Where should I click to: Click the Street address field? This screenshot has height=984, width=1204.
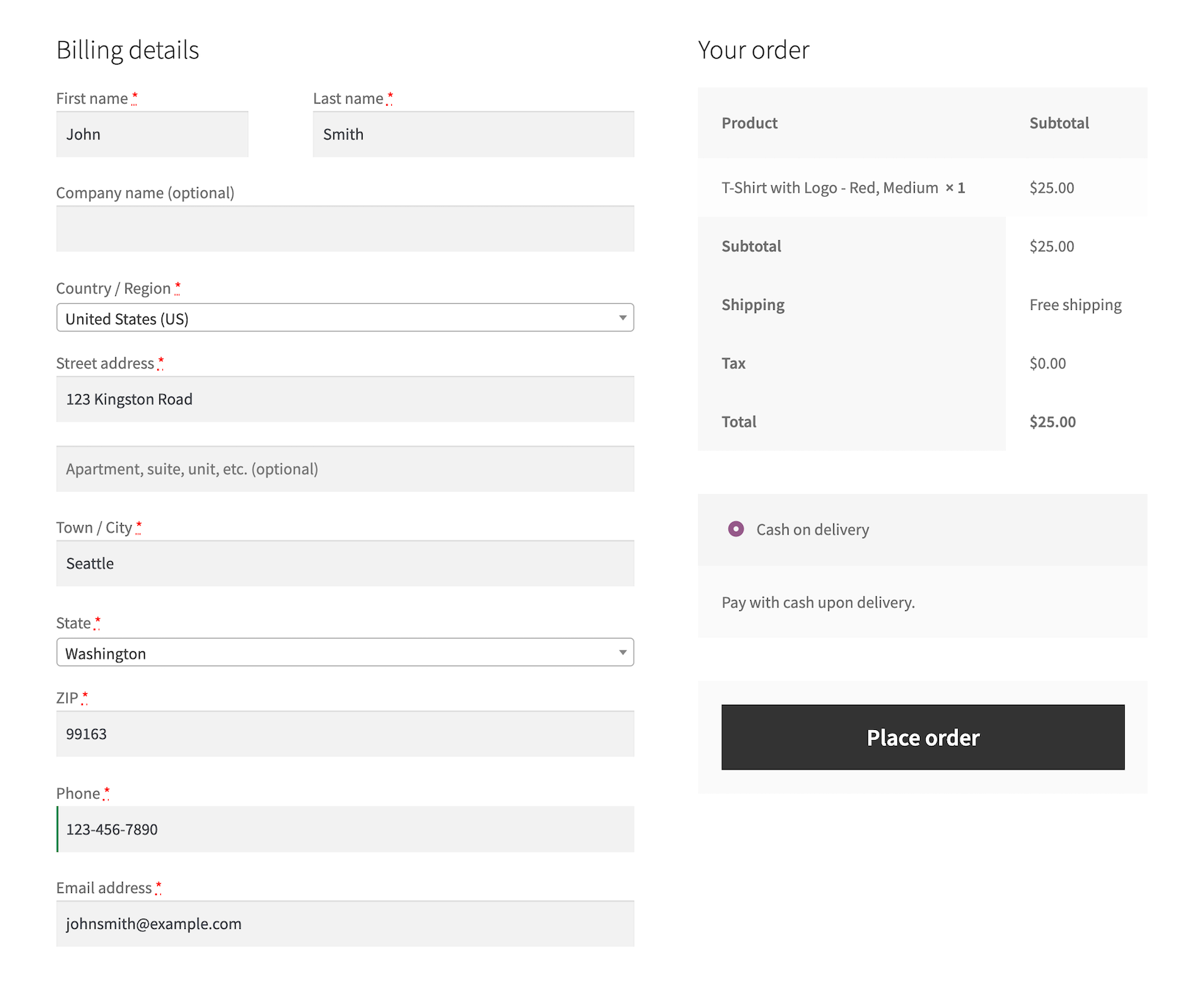[x=345, y=399]
